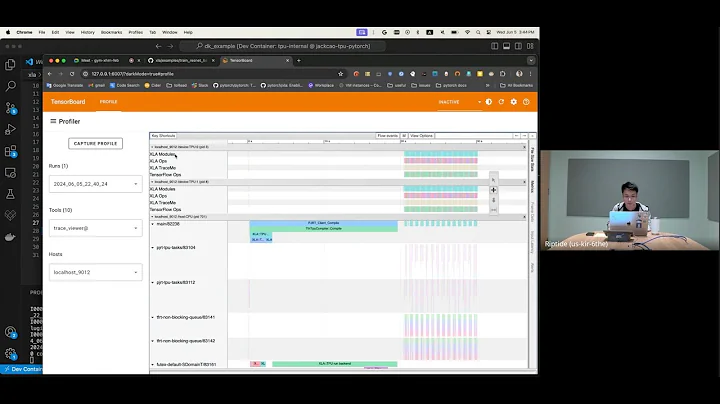The image size is (720, 404).
Task: Collapse TPU:0 process section
Action: coord(152,147)
